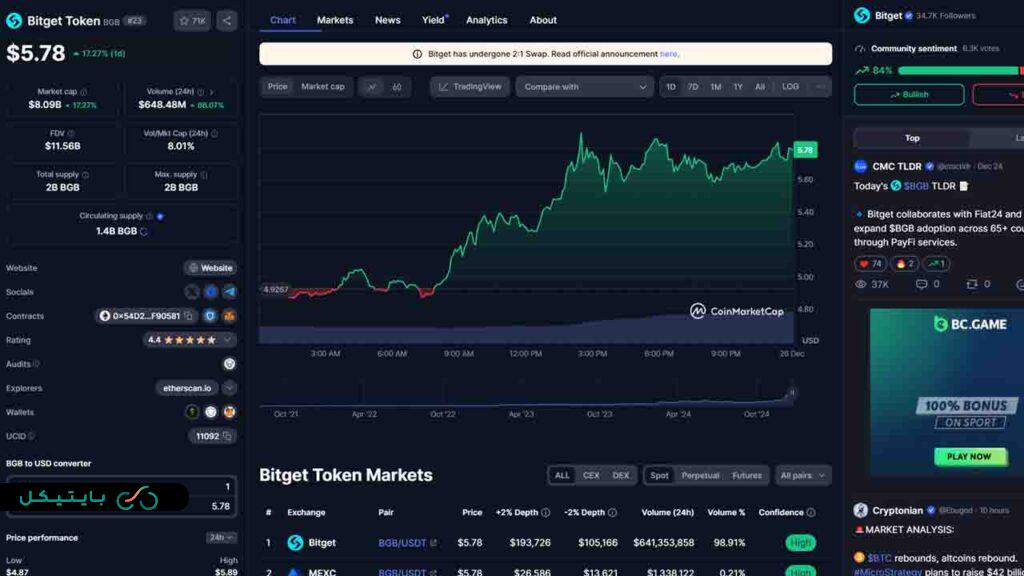The height and width of the screenshot is (576, 1024).
Task: Open the Analytics tab
Action: point(486,20)
